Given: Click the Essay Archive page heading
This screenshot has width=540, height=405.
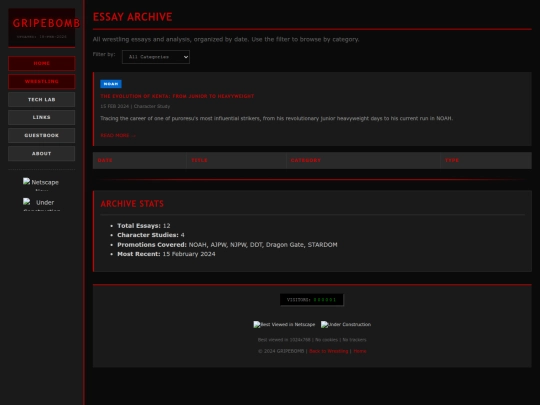Looking at the screenshot, I should (133, 17).
